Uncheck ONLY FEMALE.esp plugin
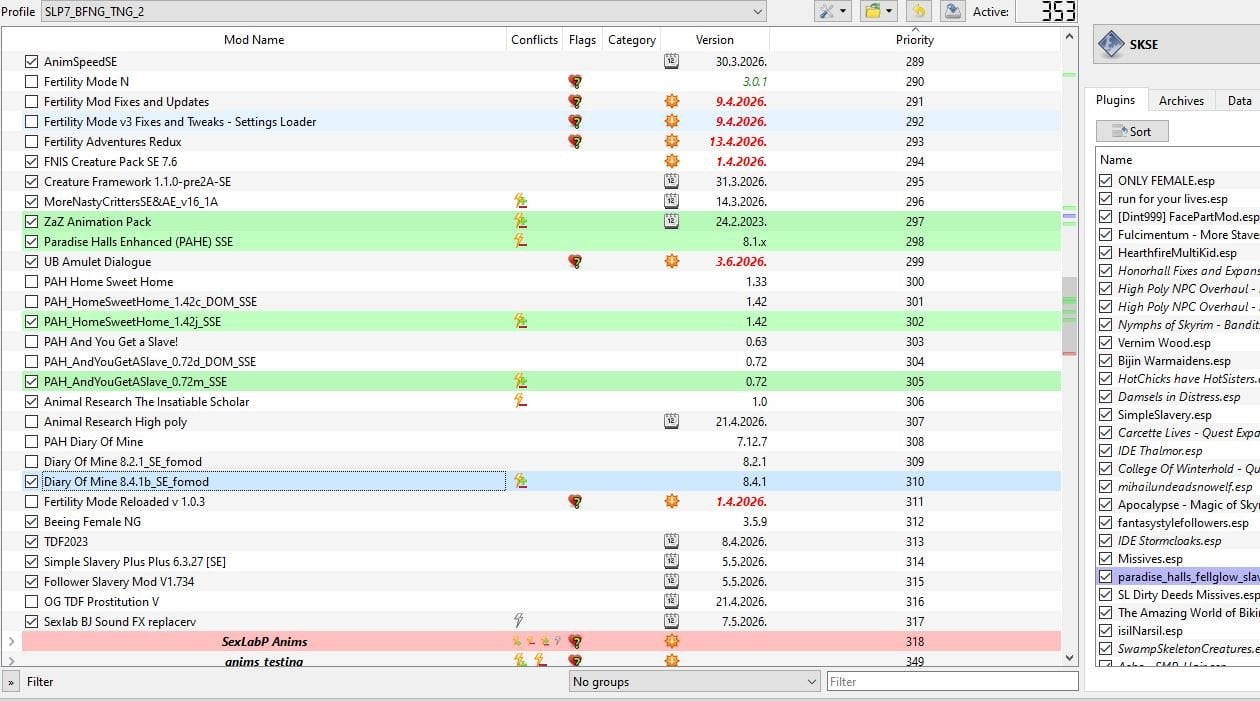Viewport: 1260px width, 701px height. (1105, 181)
